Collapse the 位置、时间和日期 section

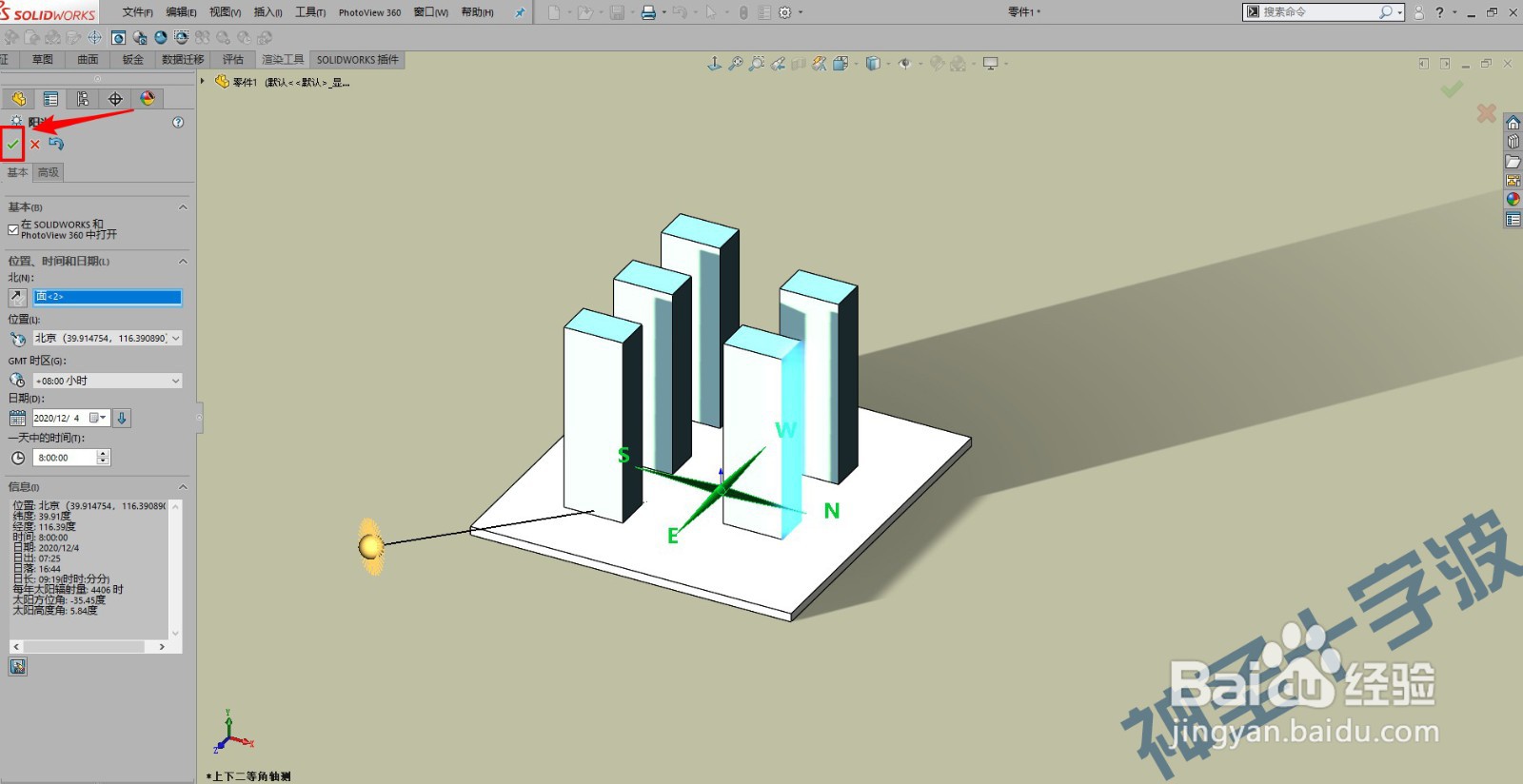click(x=183, y=261)
